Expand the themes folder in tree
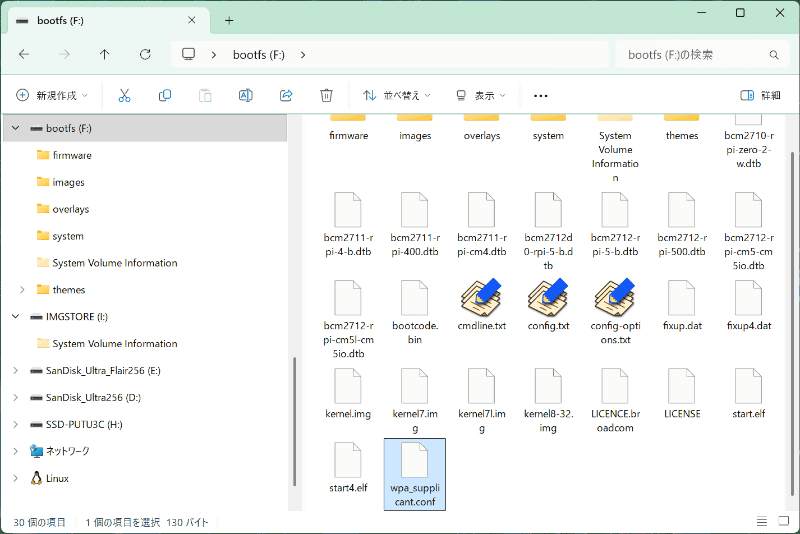The width and height of the screenshot is (800, 534). coord(22,290)
